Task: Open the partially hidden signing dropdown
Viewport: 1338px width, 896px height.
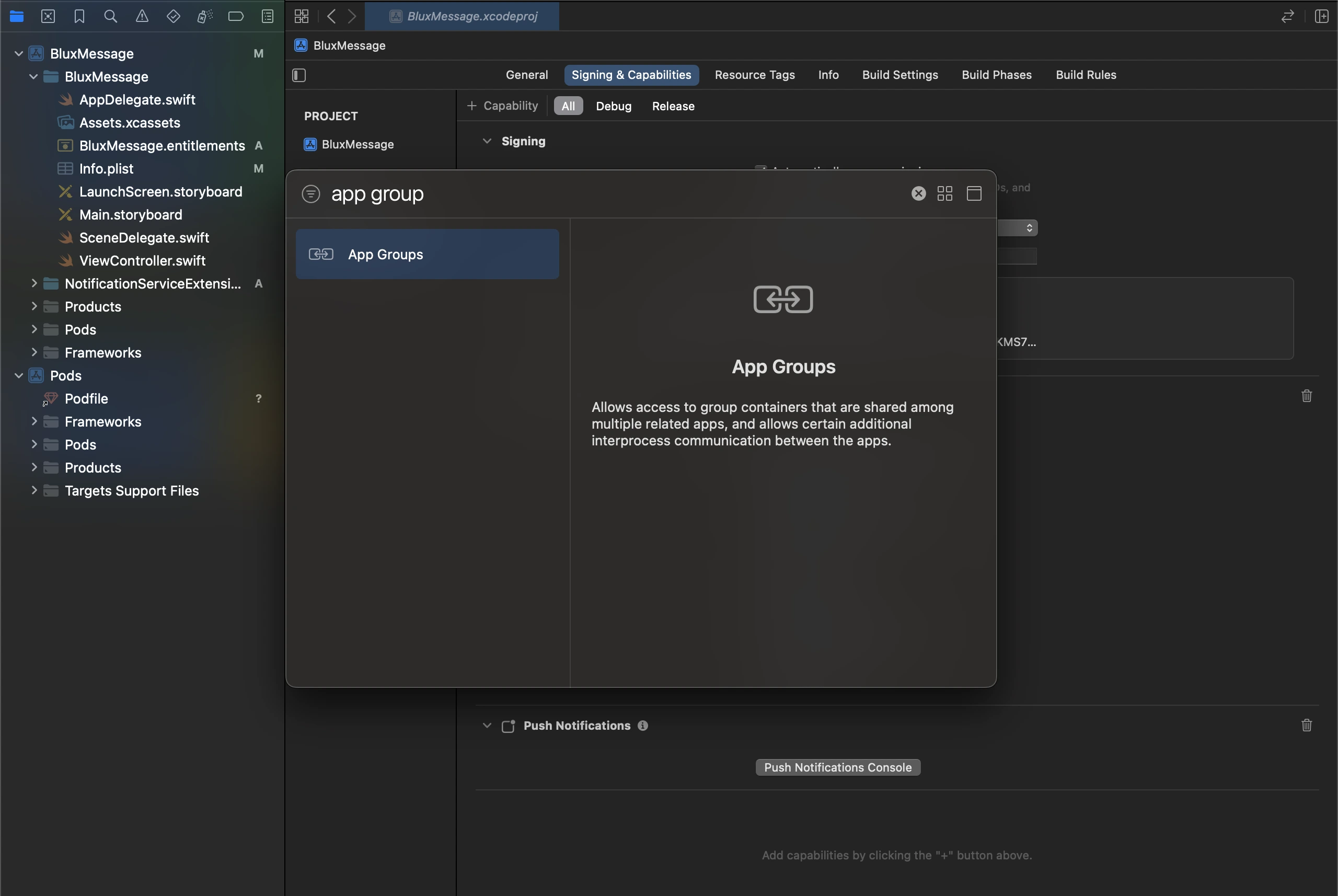Action: [1018, 228]
